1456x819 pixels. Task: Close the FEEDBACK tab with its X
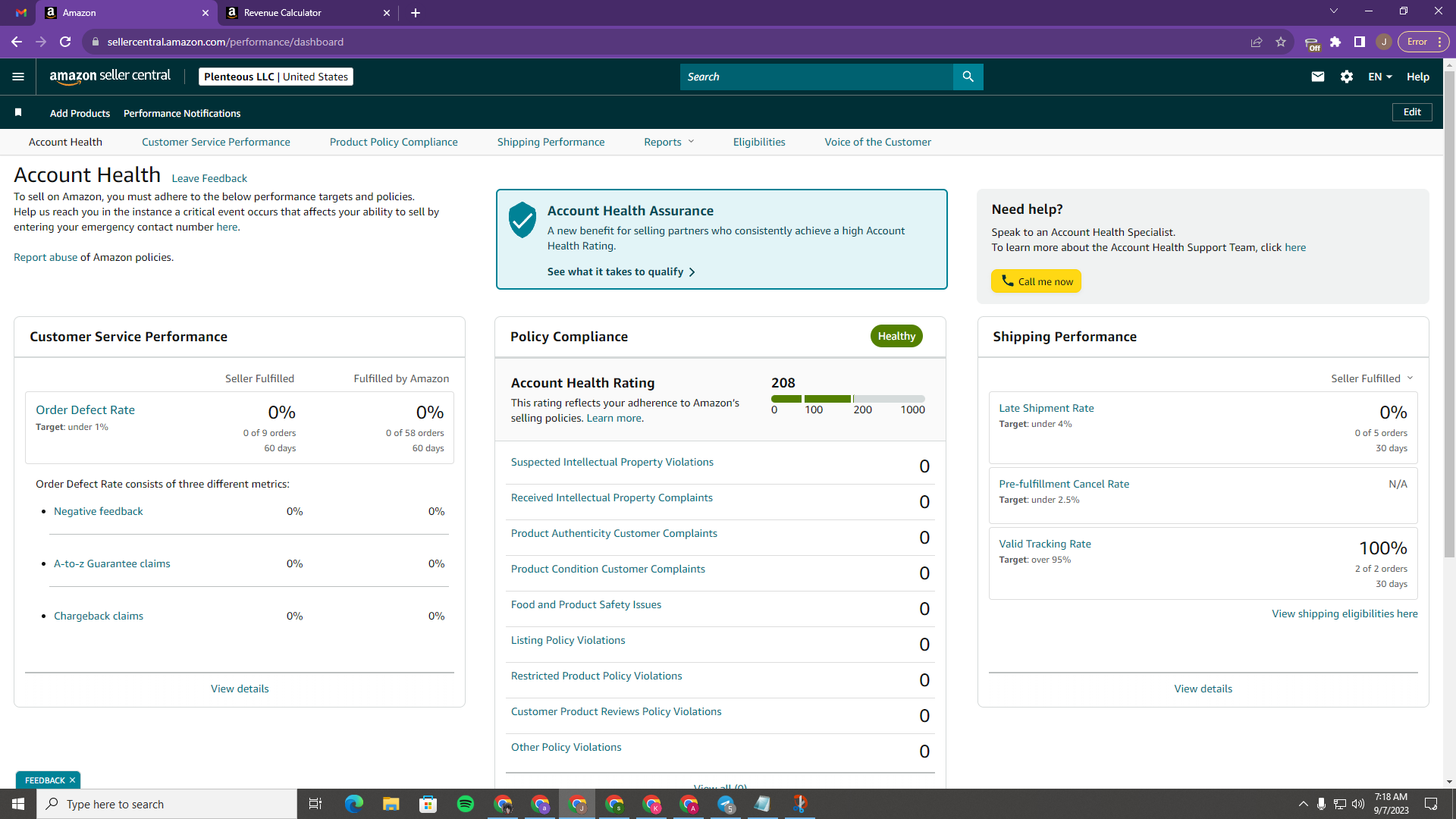tap(73, 780)
